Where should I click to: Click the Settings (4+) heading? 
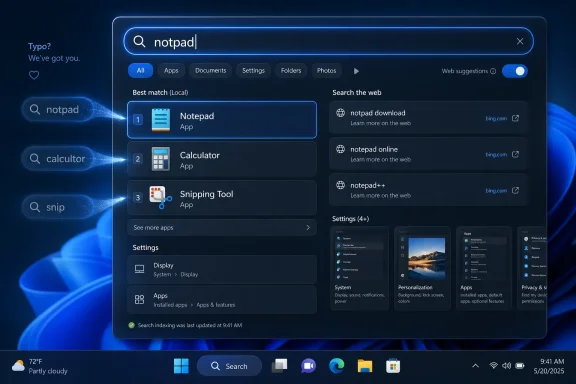coord(350,219)
